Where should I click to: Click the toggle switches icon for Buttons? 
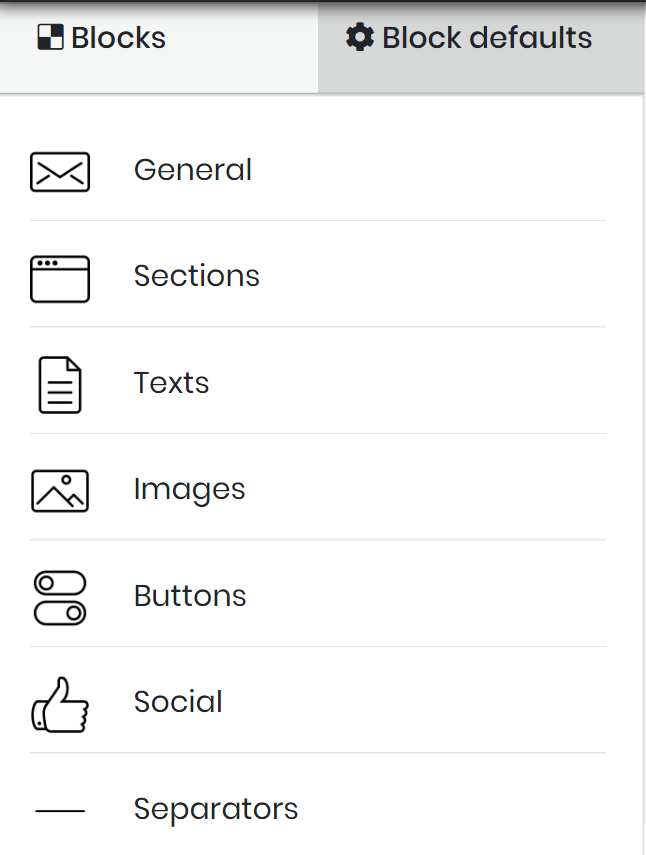click(x=60, y=598)
